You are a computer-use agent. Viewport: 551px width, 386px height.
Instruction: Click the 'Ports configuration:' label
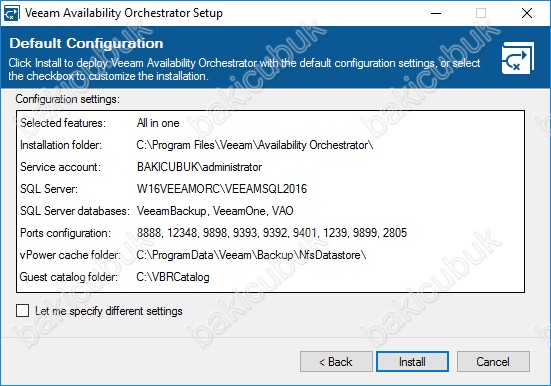click(65, 233)
